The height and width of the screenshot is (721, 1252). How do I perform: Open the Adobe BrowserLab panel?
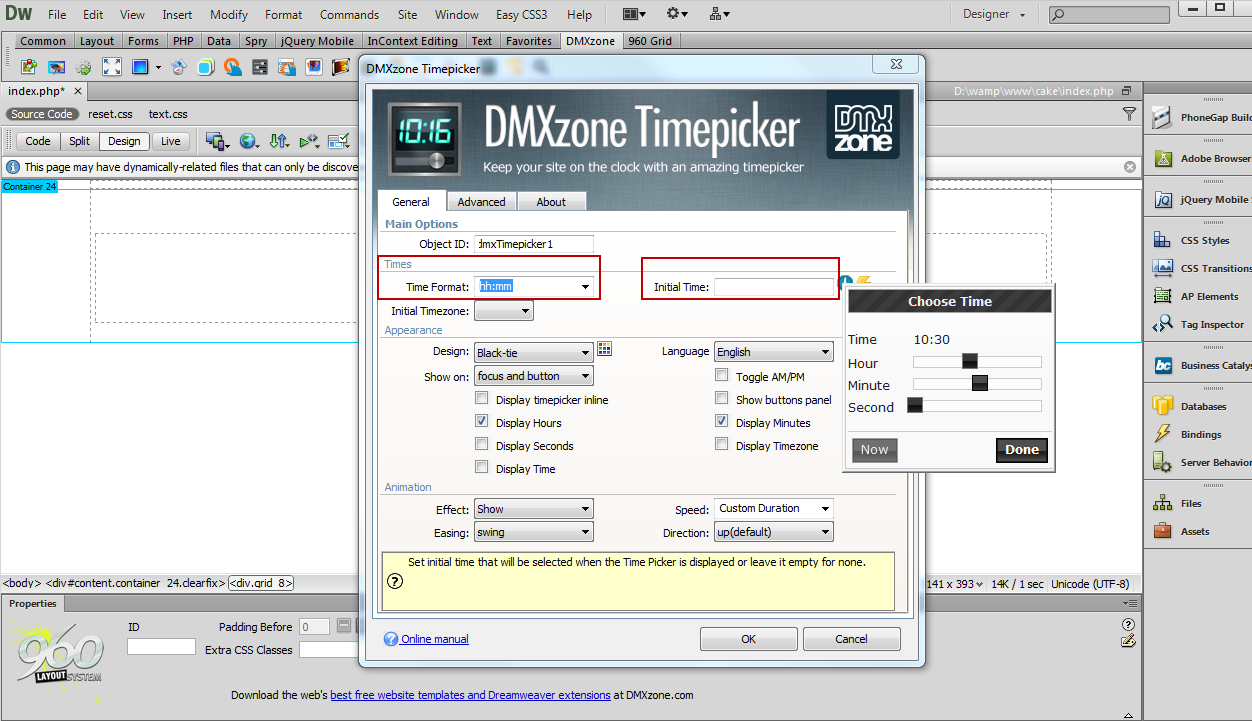[x=1202, y=159]
